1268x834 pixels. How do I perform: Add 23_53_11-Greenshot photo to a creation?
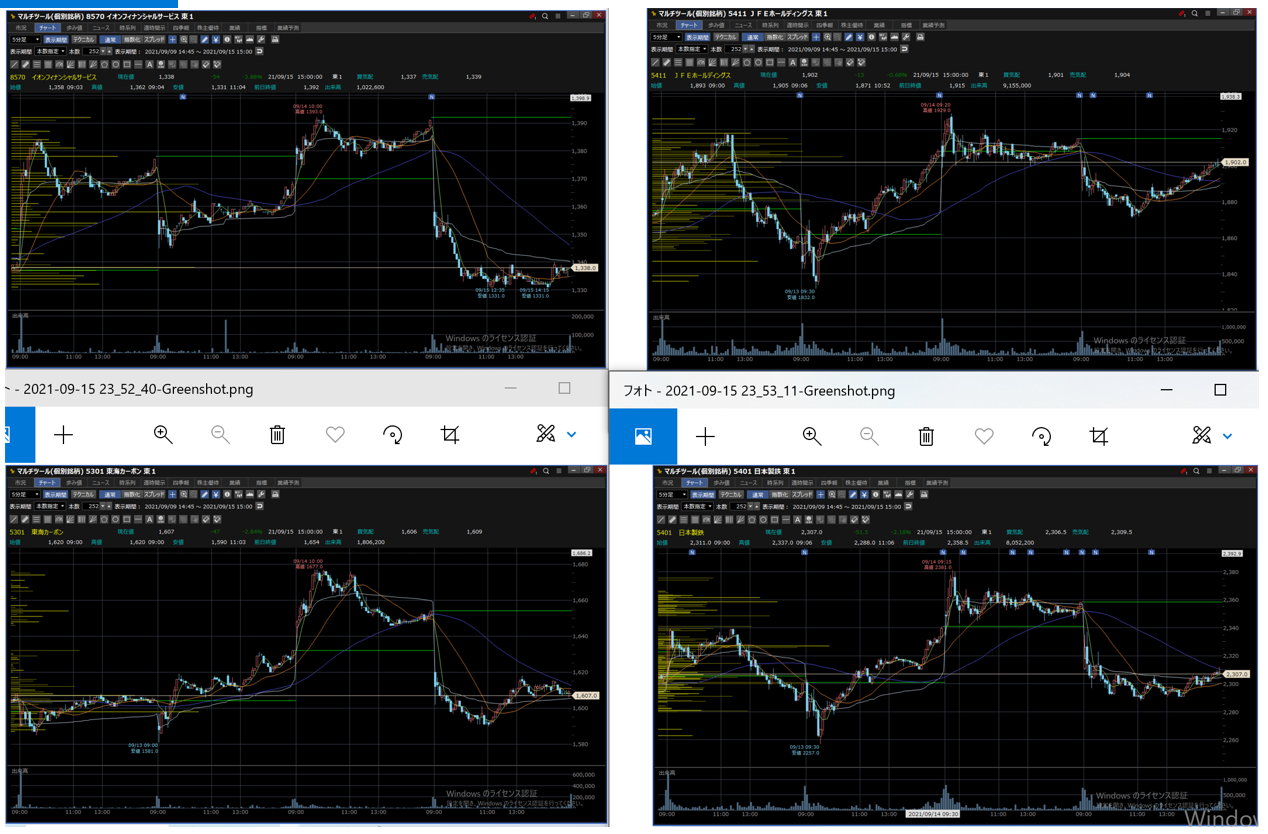coord(705,436)
